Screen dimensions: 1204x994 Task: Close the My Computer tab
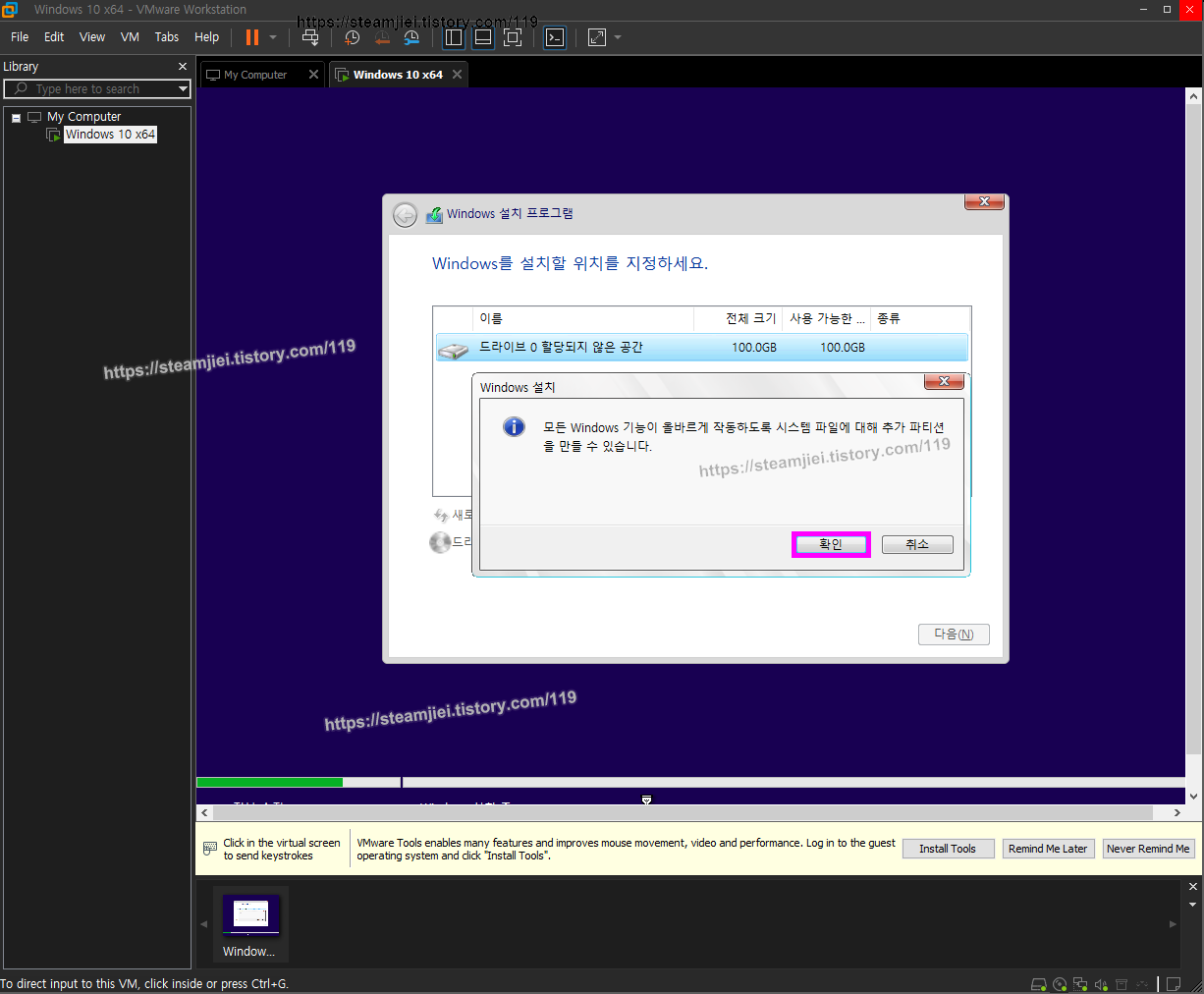point(314,75)
